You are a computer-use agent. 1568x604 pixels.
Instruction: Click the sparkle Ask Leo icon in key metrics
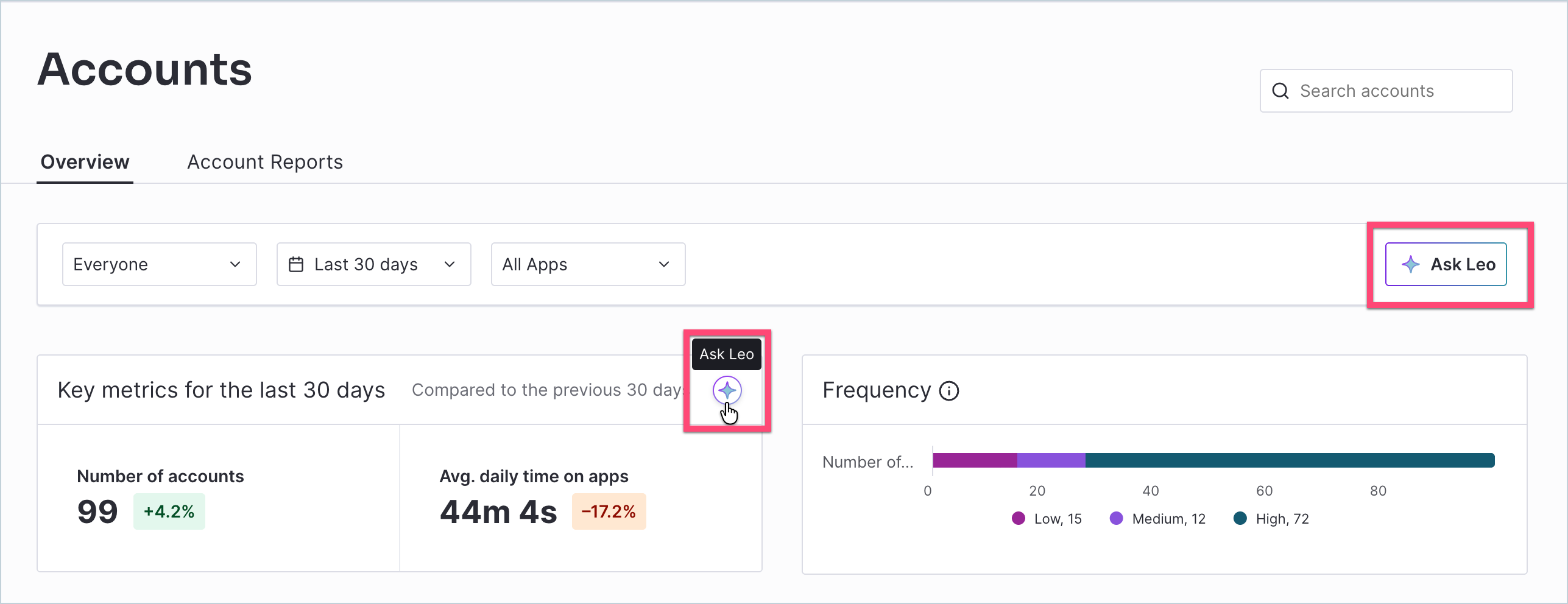(x=727, y=390)
